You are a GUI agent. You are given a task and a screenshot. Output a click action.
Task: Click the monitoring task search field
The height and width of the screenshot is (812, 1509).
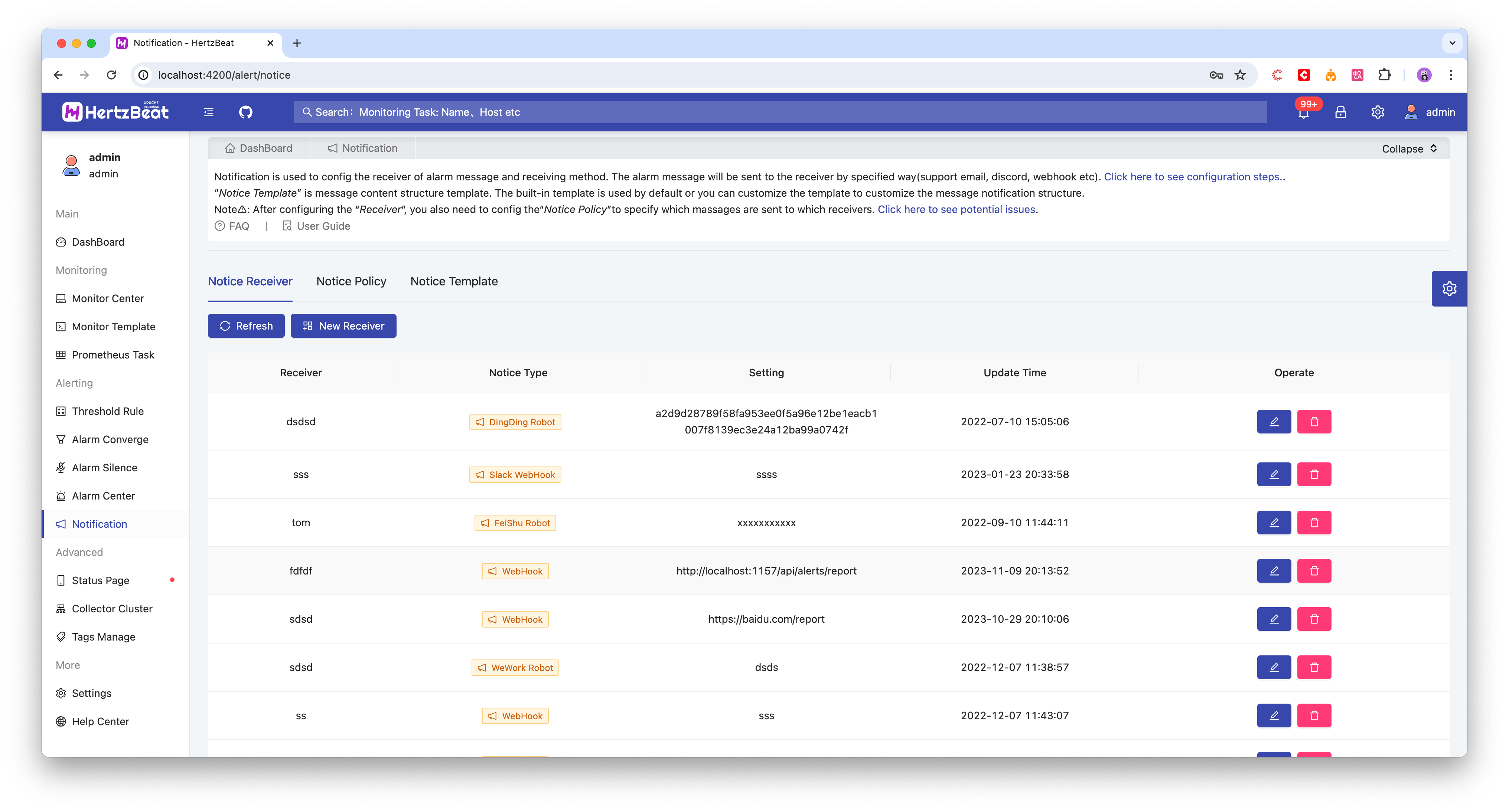779,112
